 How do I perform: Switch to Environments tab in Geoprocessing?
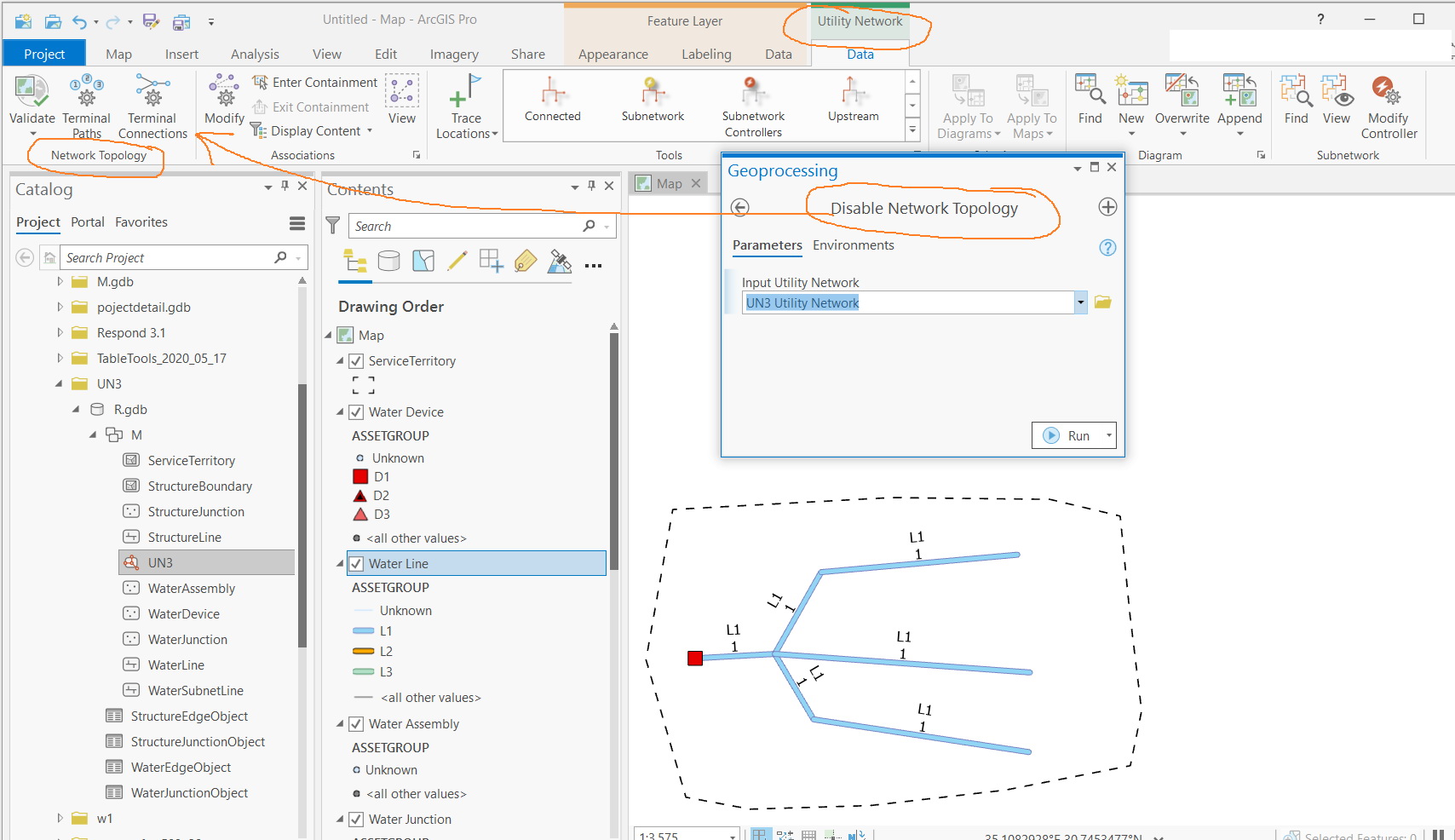[x=853, y=245]
